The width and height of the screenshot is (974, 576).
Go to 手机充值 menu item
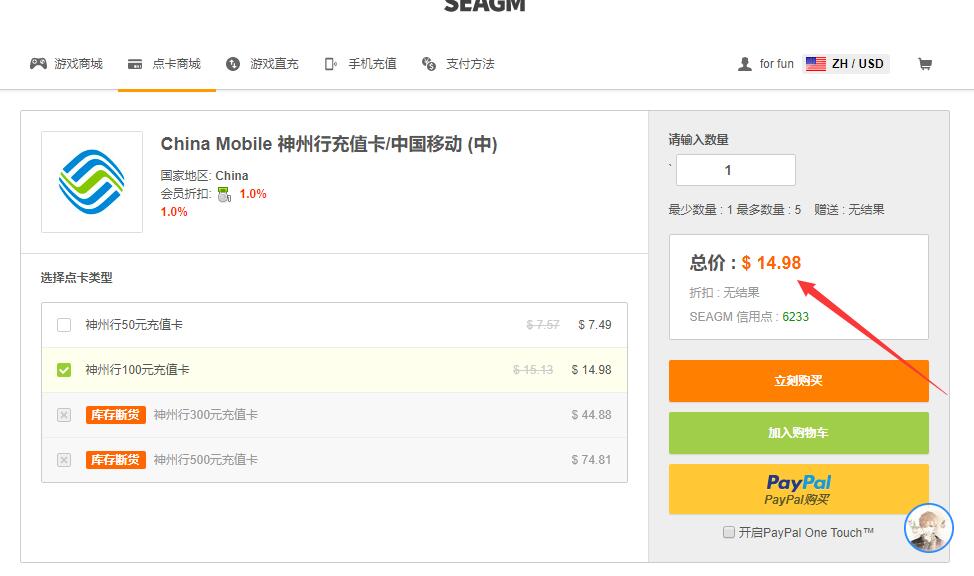(372, 63)
